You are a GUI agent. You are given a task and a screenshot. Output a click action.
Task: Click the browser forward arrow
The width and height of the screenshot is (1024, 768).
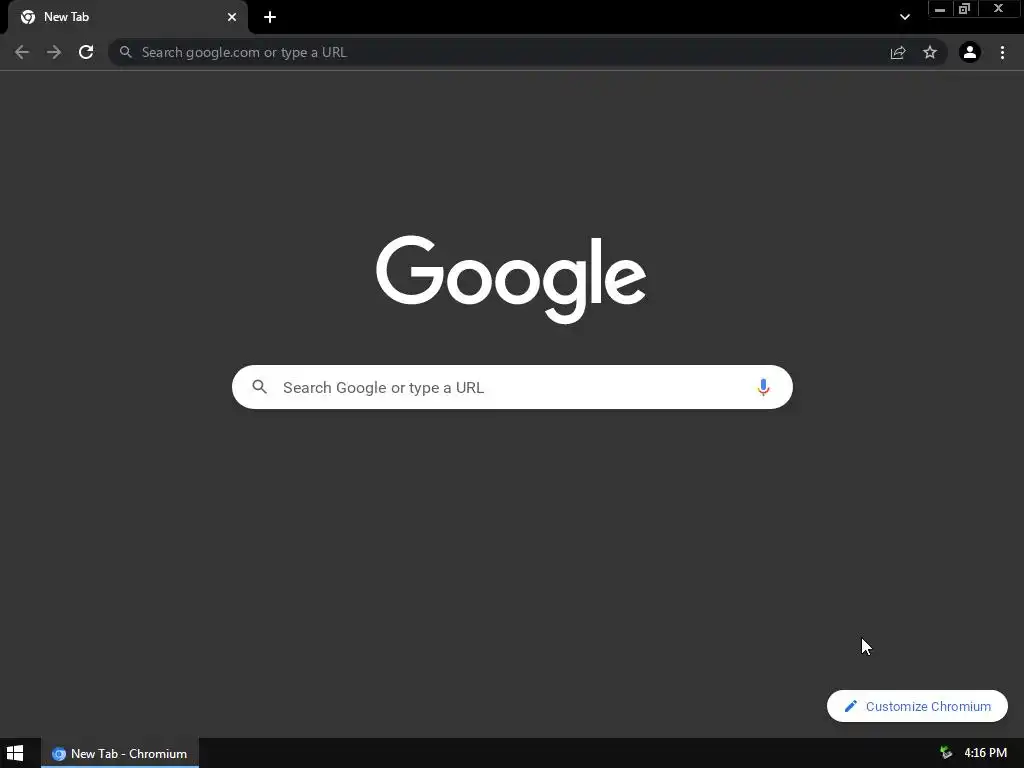pyautogui.click(x=54, y=52)
